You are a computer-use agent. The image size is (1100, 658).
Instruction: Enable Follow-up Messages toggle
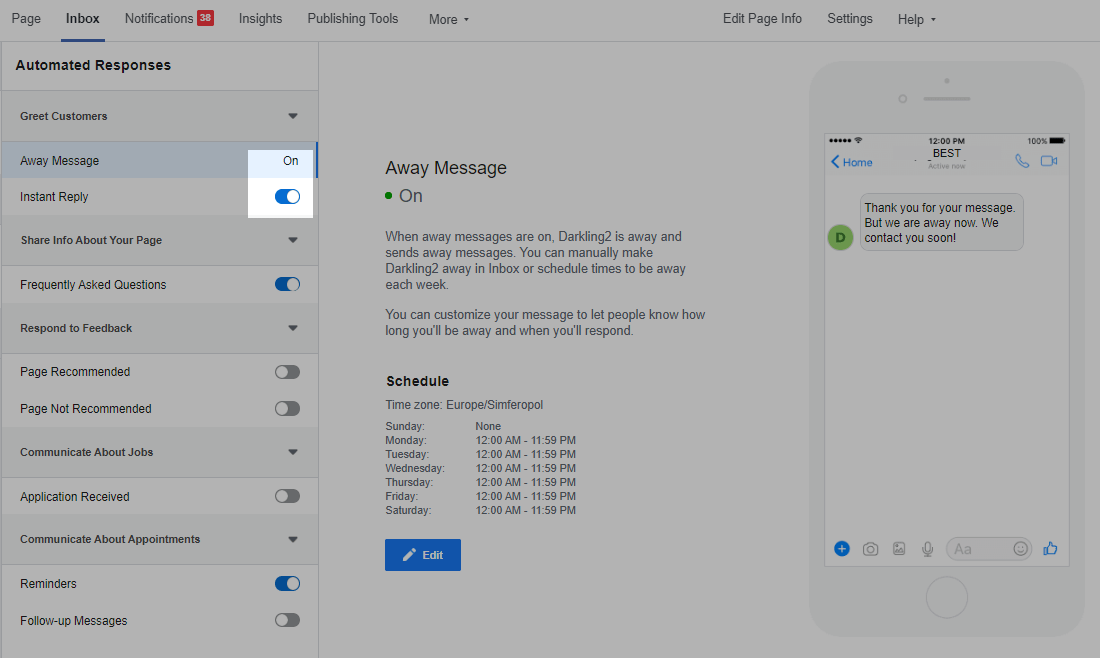tap(287, 620)
